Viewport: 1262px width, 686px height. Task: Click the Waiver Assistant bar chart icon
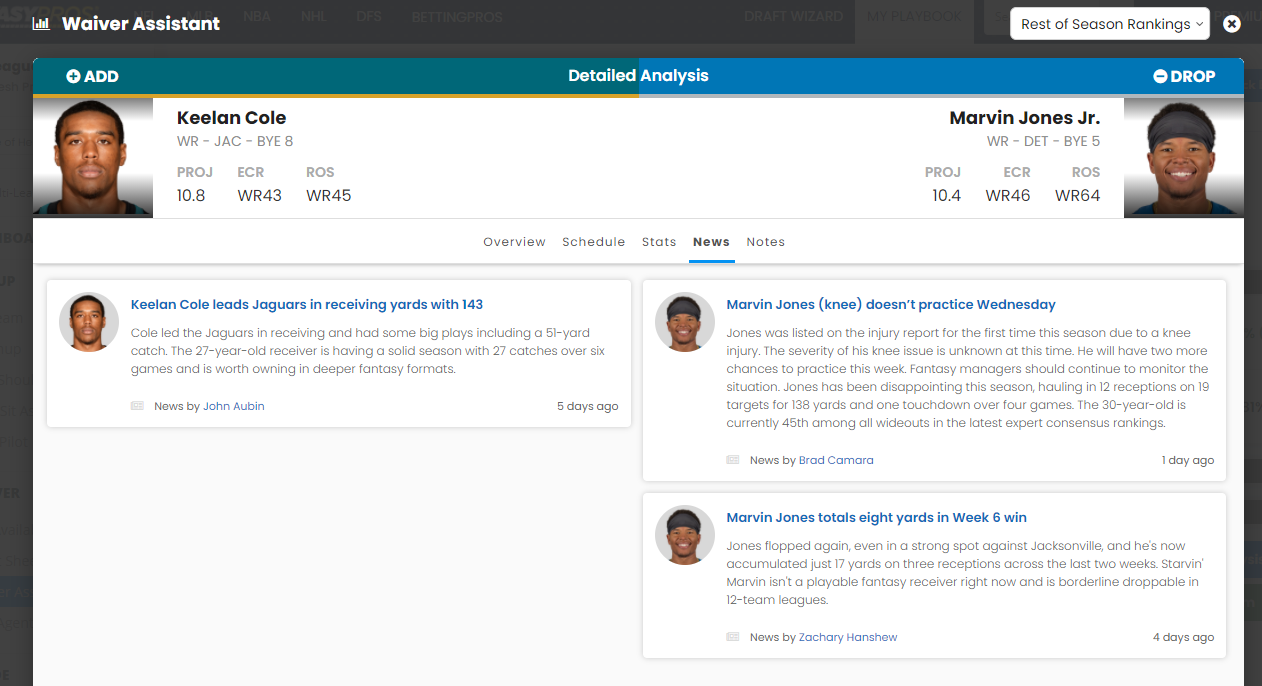click(41, 23)
